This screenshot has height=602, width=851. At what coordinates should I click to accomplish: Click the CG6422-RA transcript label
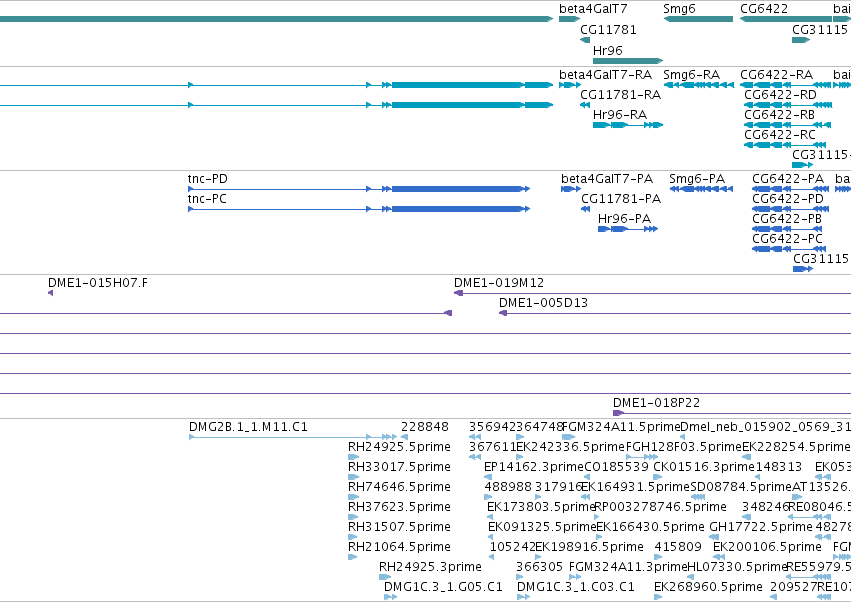[776, 74]
